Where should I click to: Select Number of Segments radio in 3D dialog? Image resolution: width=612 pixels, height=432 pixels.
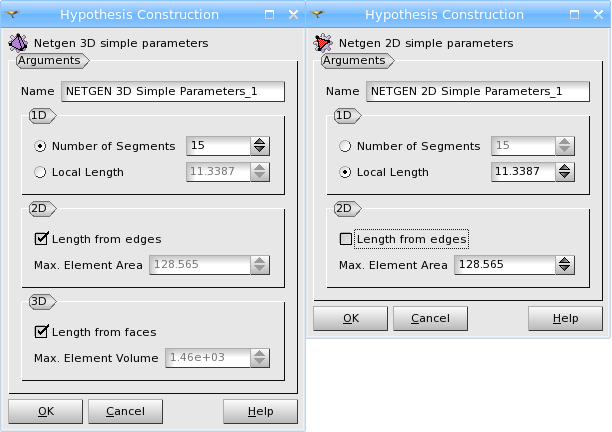click(x=40, y=146)
